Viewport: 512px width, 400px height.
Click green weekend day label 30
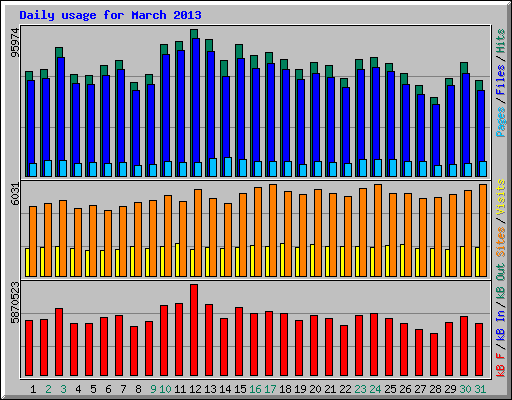coord(465,389)
